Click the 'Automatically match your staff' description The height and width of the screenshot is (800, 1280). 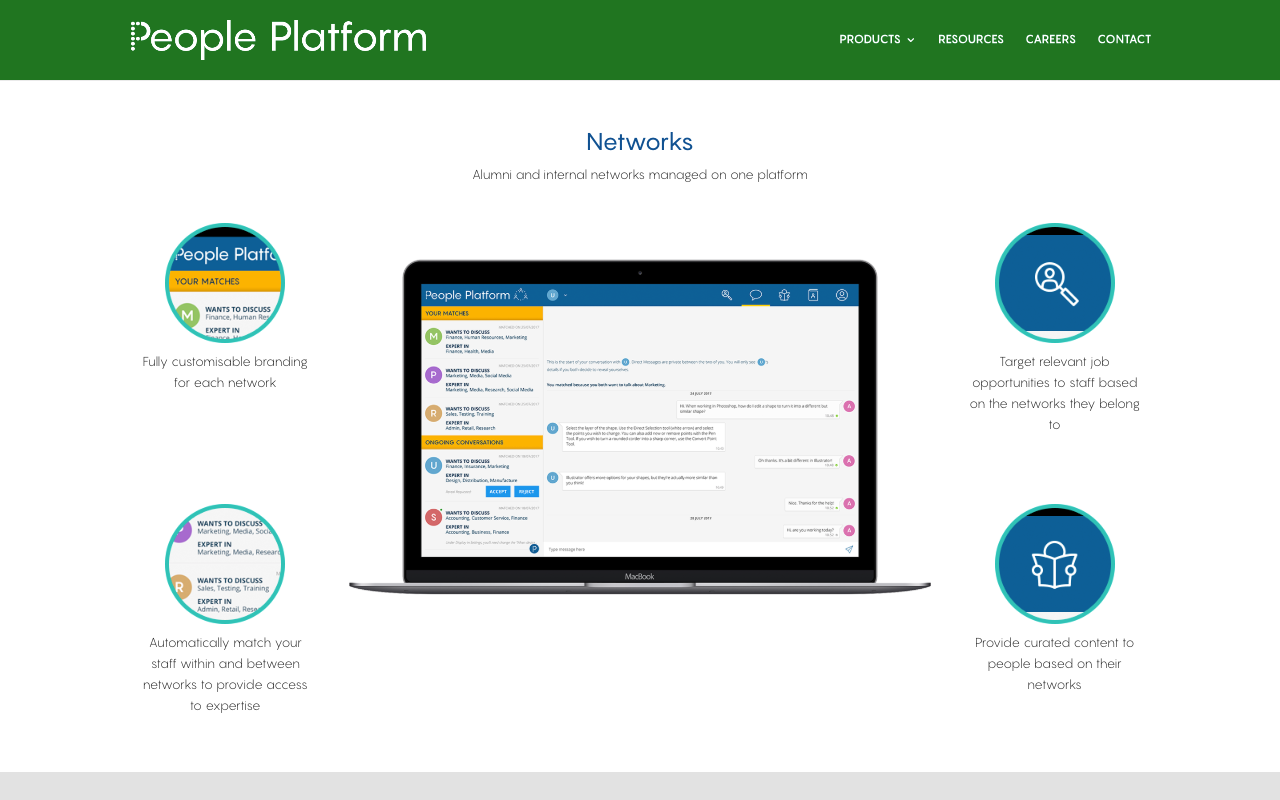[225, 674]
